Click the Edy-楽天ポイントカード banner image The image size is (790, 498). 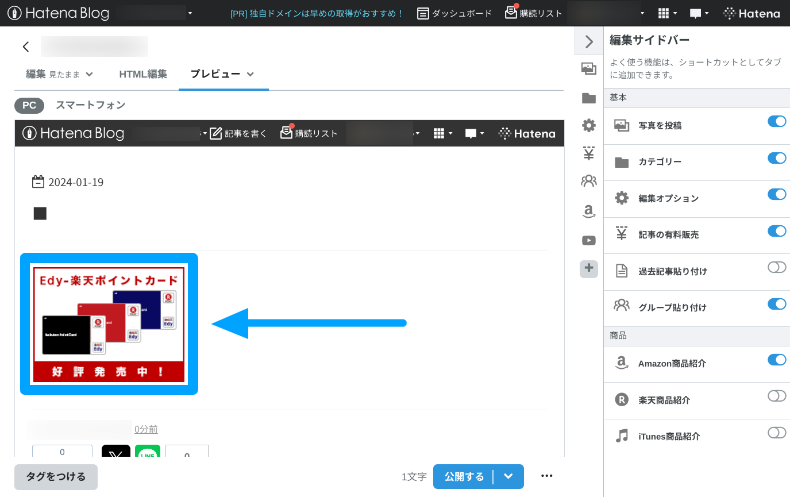coord(109,324)
